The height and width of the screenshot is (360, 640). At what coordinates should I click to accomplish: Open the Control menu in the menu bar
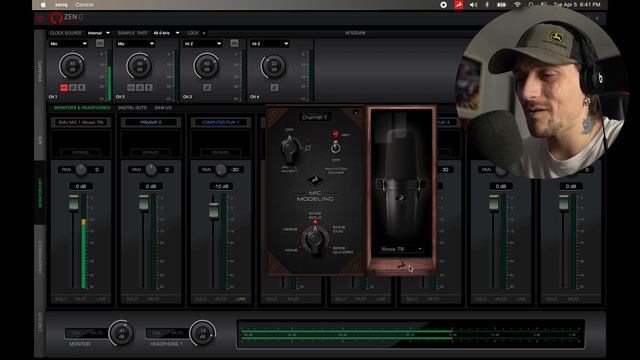coord(84,5)
